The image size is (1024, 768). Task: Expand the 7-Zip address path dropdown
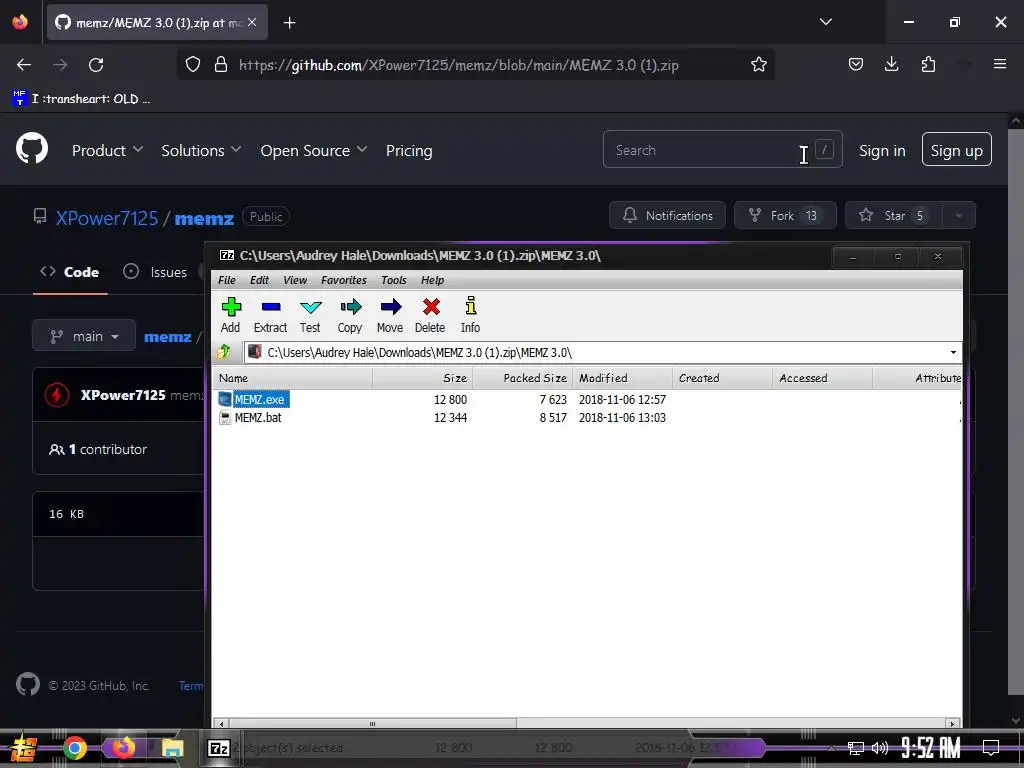point(953,353)
